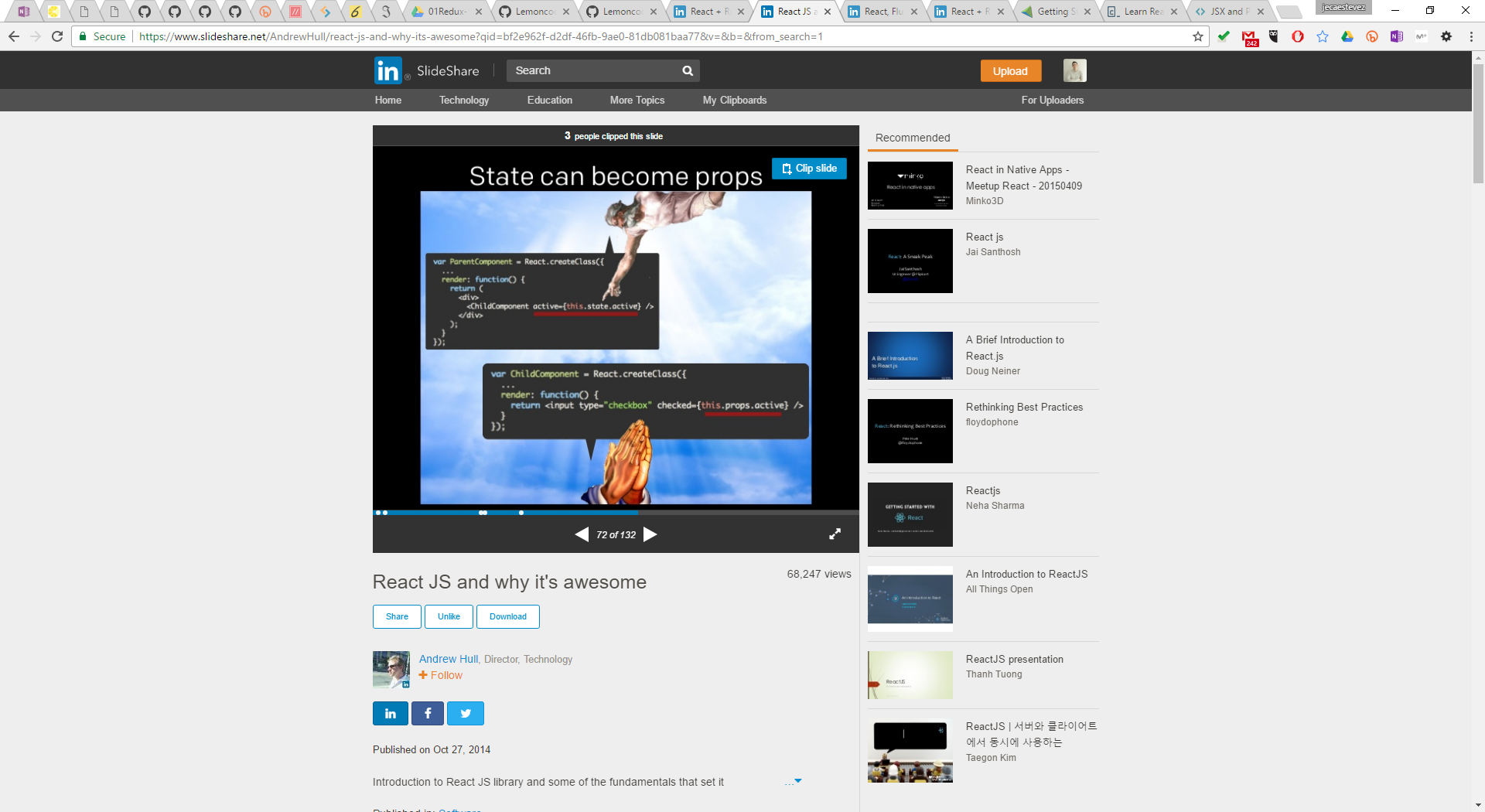Enter fullscreen slide view
1485x812 pixels.
(835, 534)
